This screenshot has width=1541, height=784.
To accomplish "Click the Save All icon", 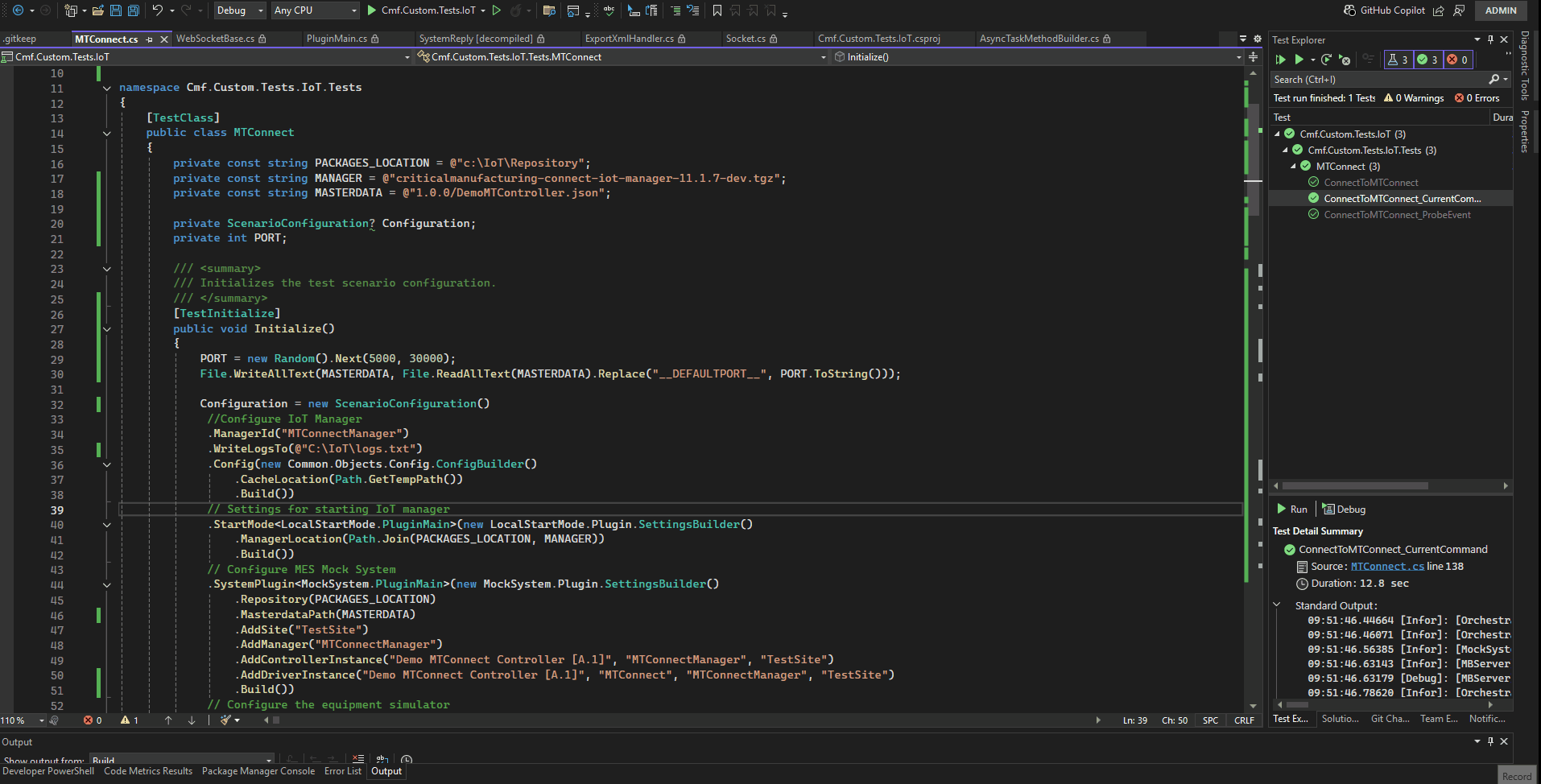I will point(134,10).
